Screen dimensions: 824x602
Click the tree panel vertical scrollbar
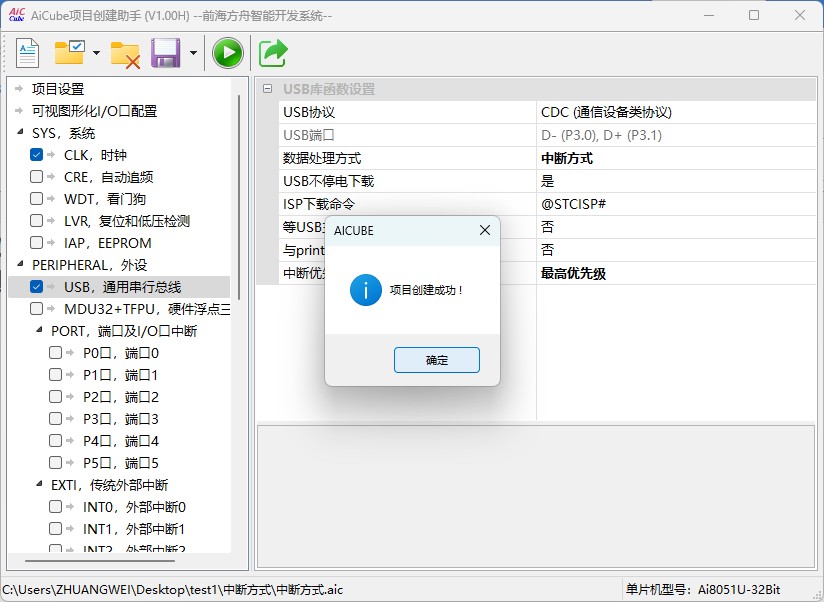(239, 197)
